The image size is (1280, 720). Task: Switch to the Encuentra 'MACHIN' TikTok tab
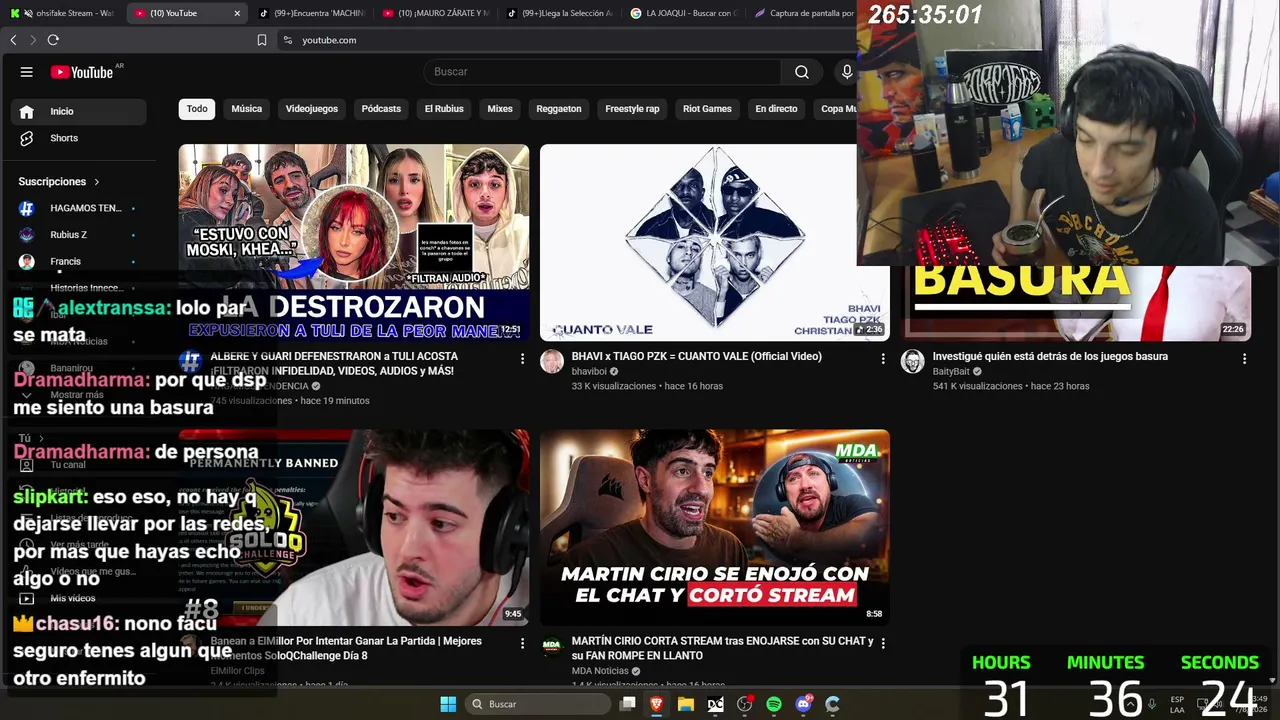(x=312, y=13)
